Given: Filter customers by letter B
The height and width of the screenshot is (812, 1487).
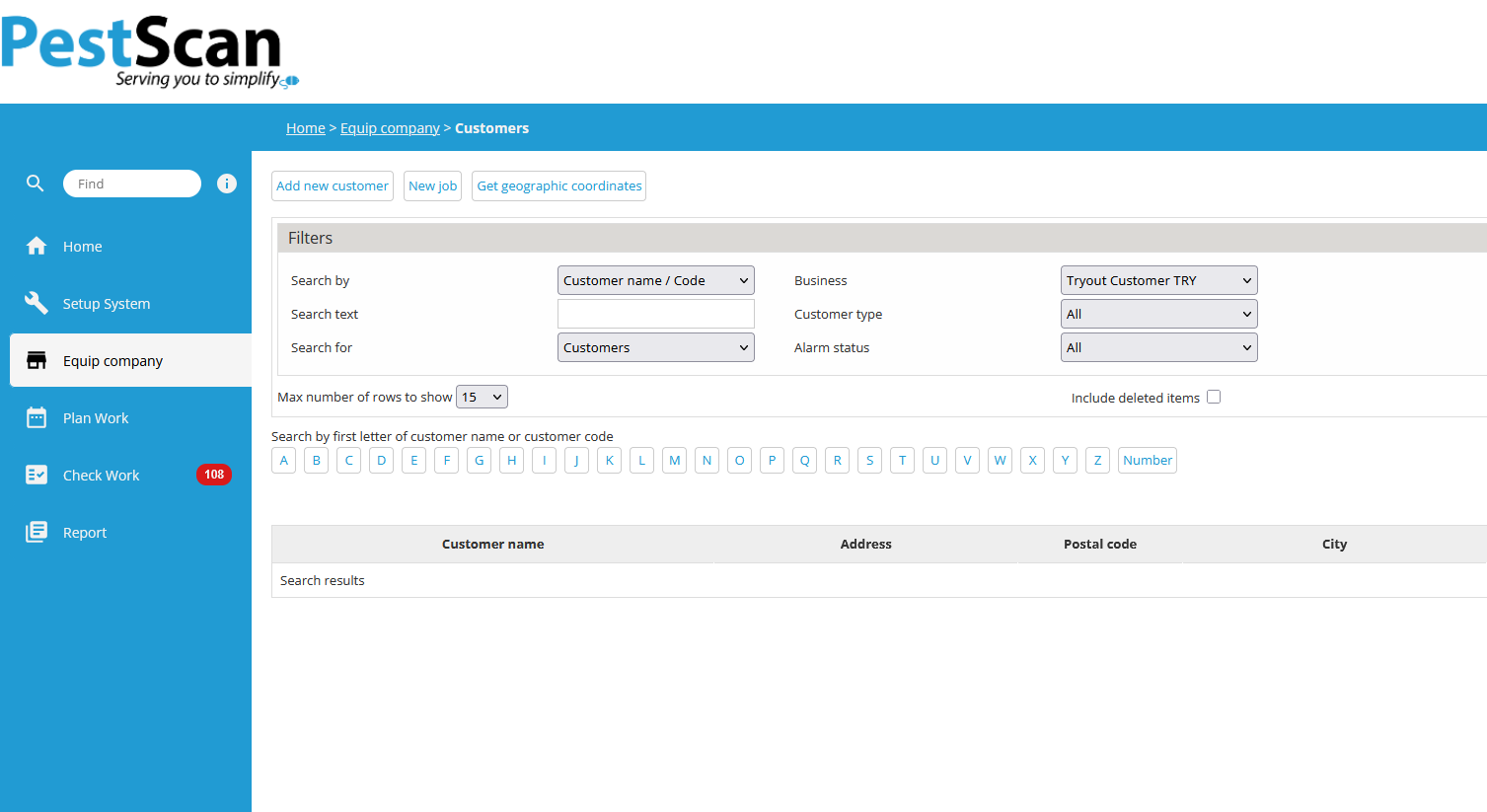Looking at the screenshot, I should coord(317,460).
